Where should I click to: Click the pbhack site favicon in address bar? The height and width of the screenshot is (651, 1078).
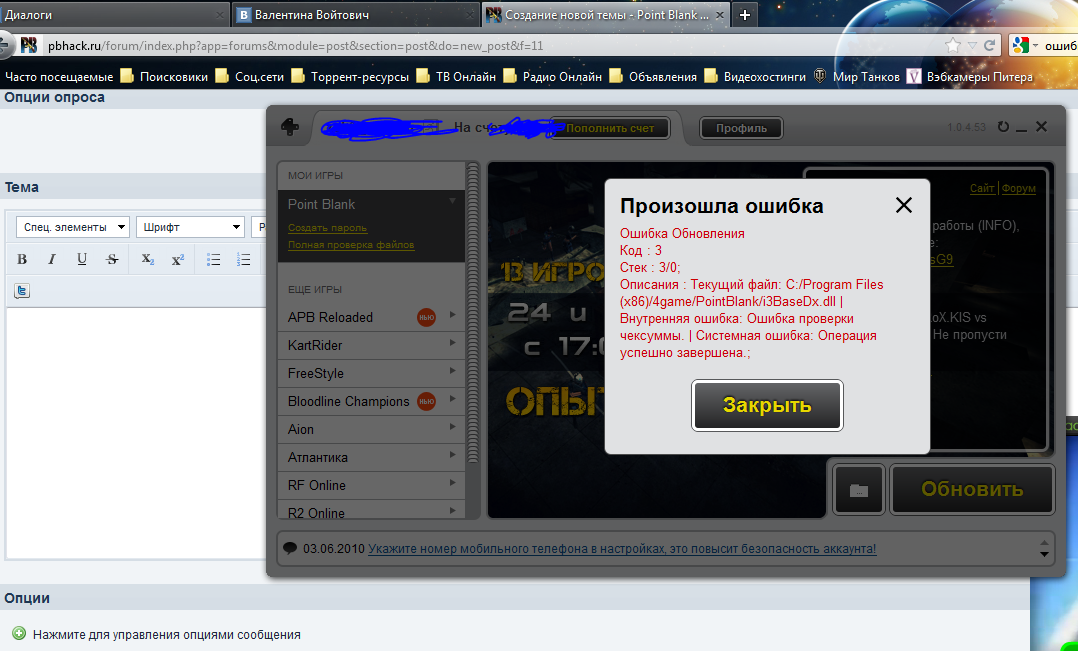click(29, 46)
